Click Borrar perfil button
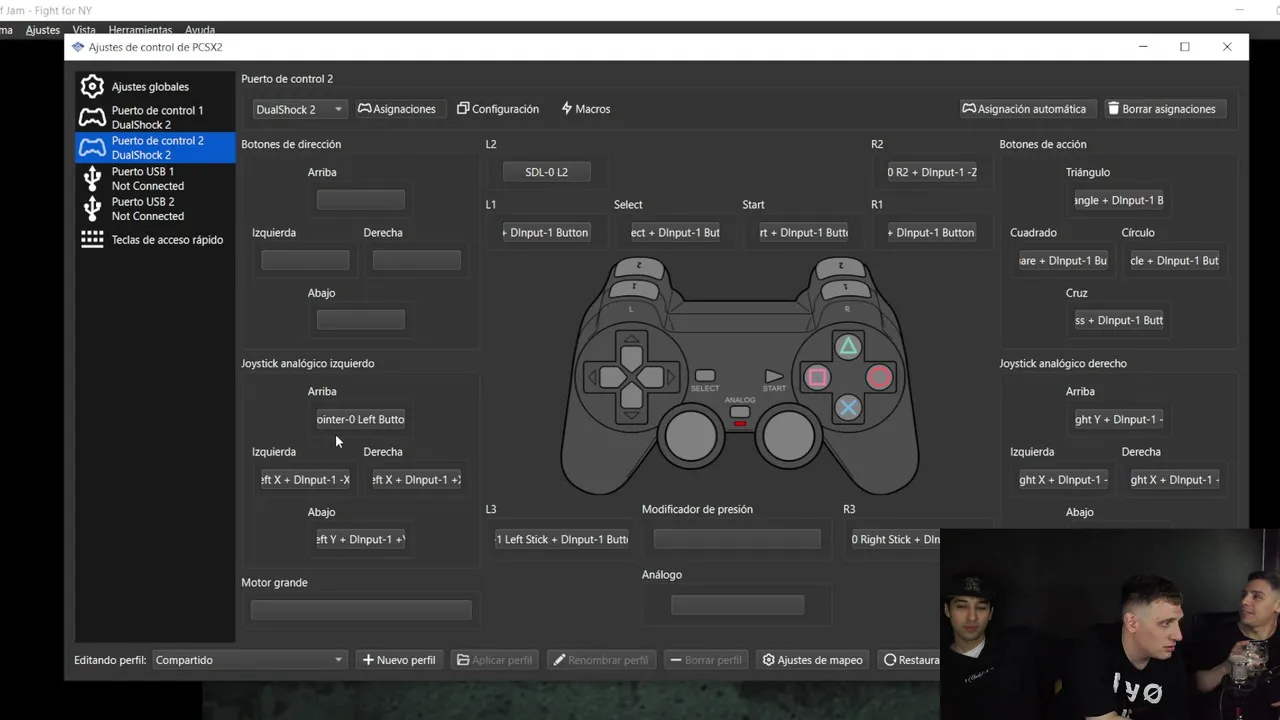This screenshot has width=1280, height=720. coord(706,660)
